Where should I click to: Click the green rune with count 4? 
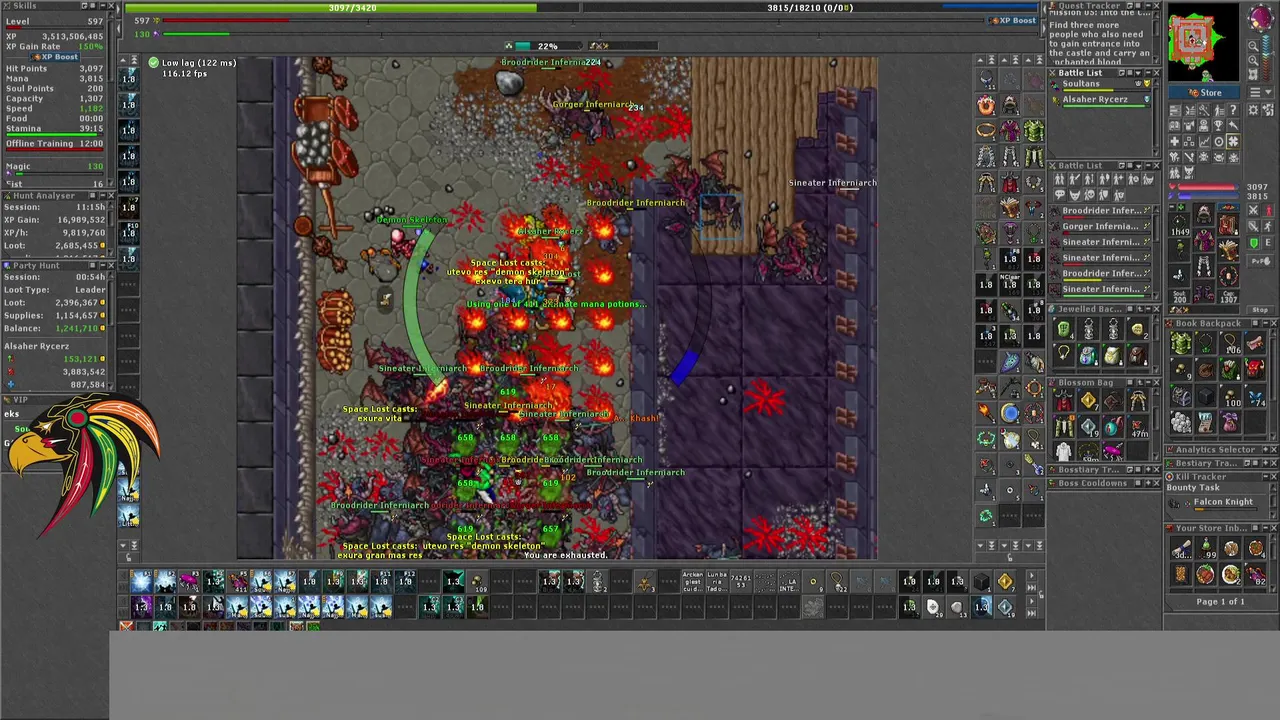click(x=1064, y=329)
